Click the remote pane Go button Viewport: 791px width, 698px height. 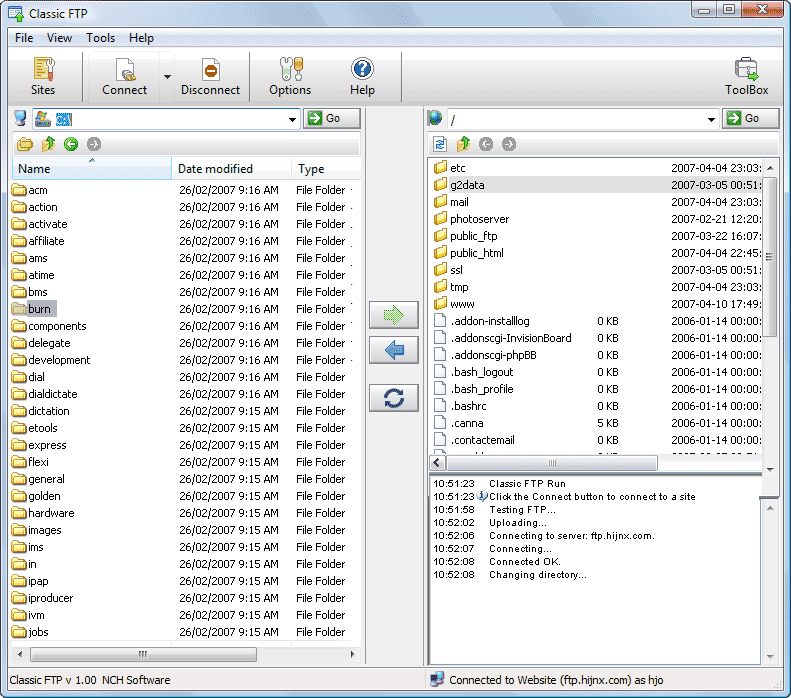coord(750,118)
